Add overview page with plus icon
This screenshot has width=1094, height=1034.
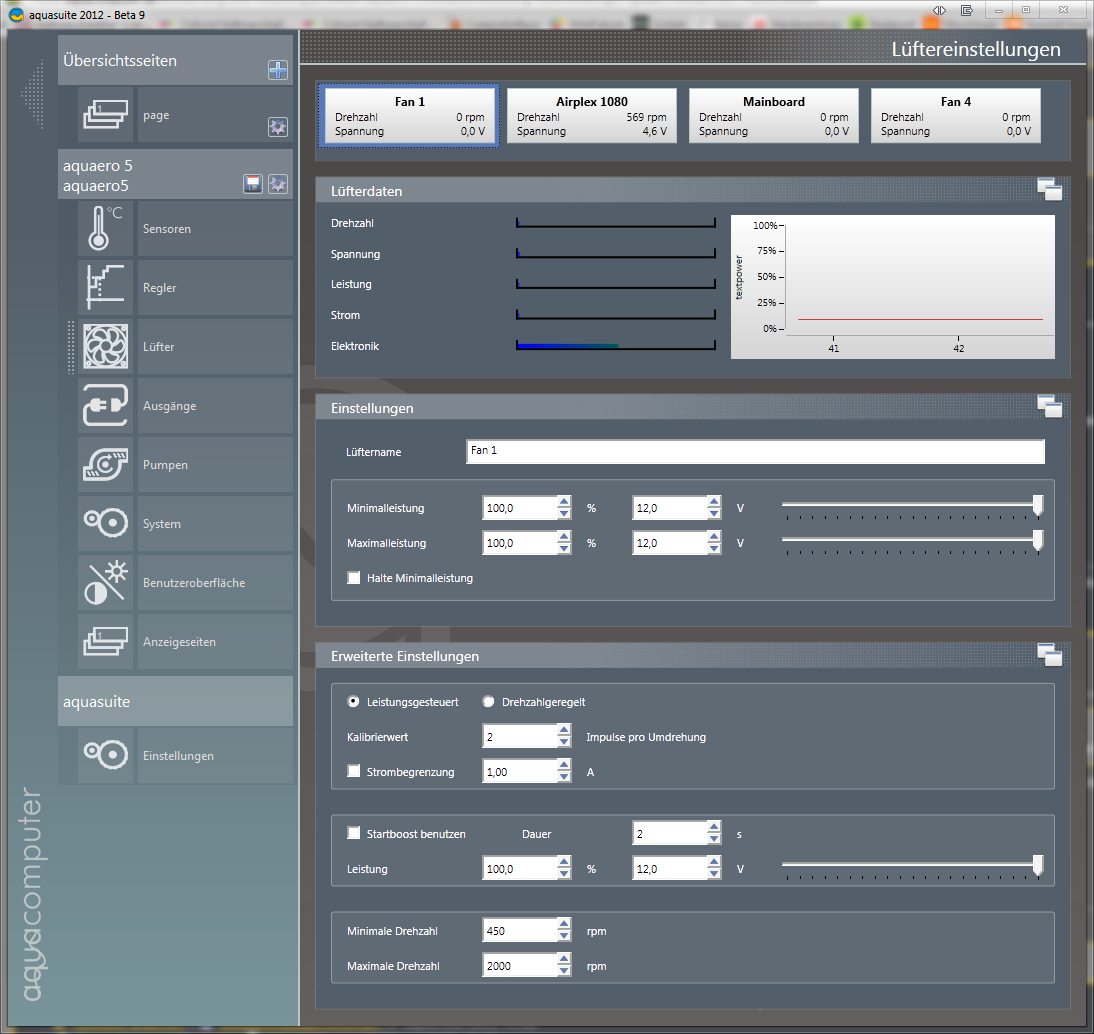277,70
